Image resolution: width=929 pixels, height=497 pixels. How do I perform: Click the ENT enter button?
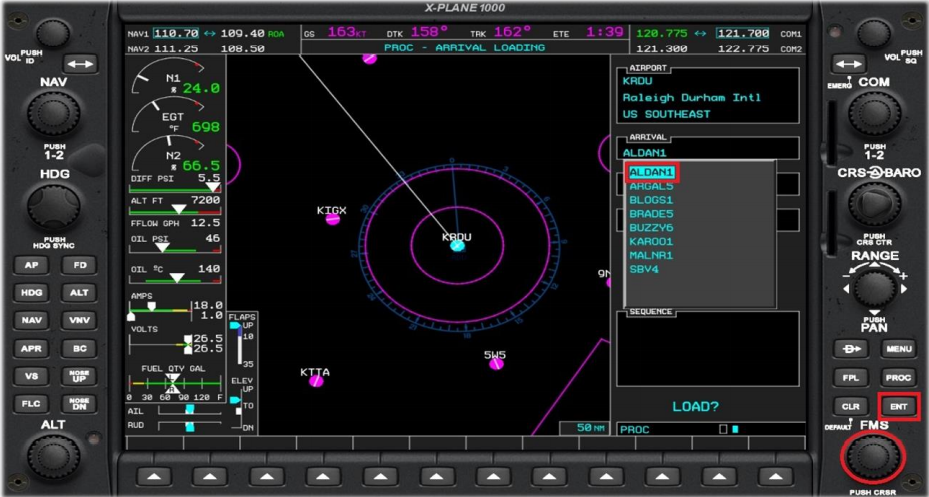tap(898, 407)
